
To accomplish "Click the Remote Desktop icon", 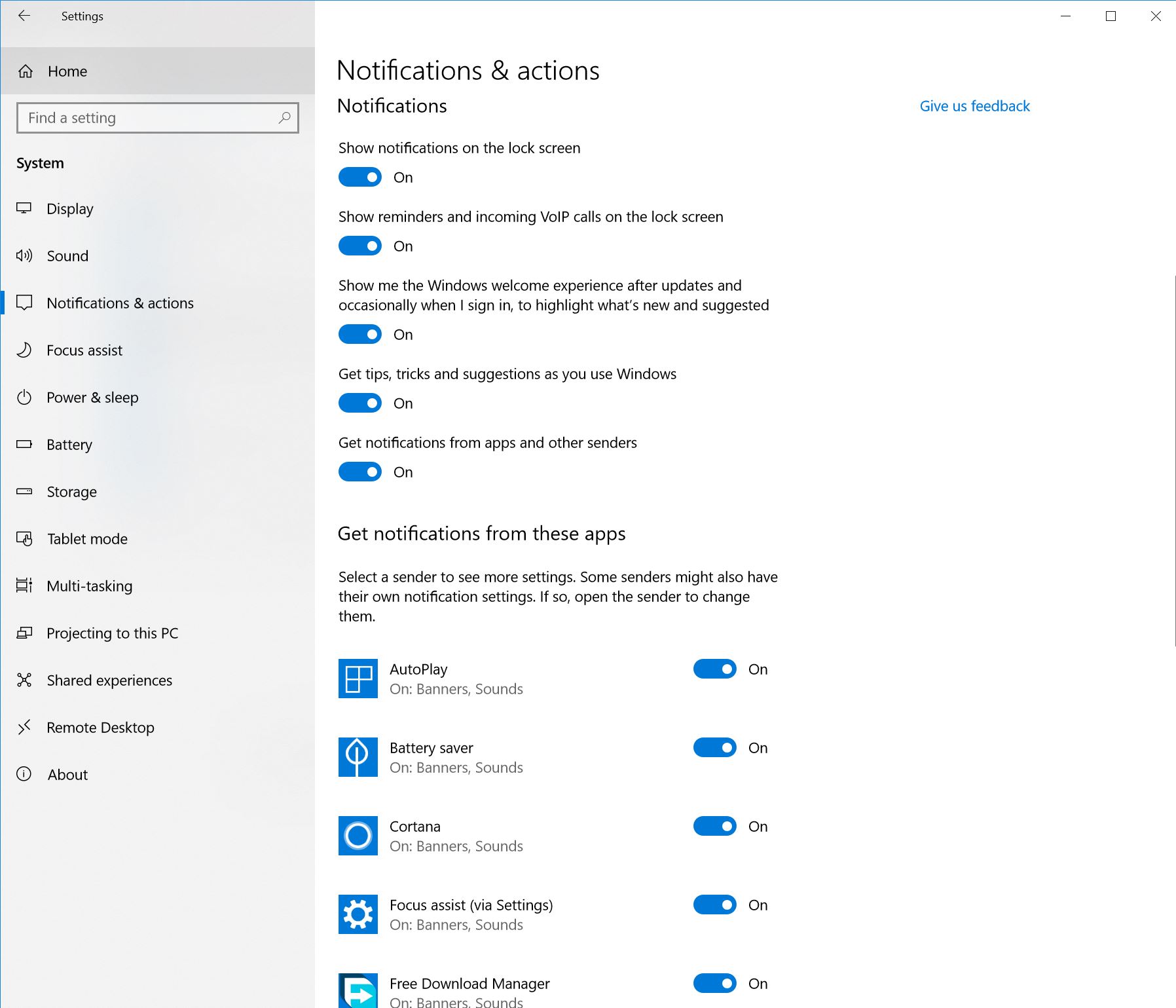I will coord(24,727).
